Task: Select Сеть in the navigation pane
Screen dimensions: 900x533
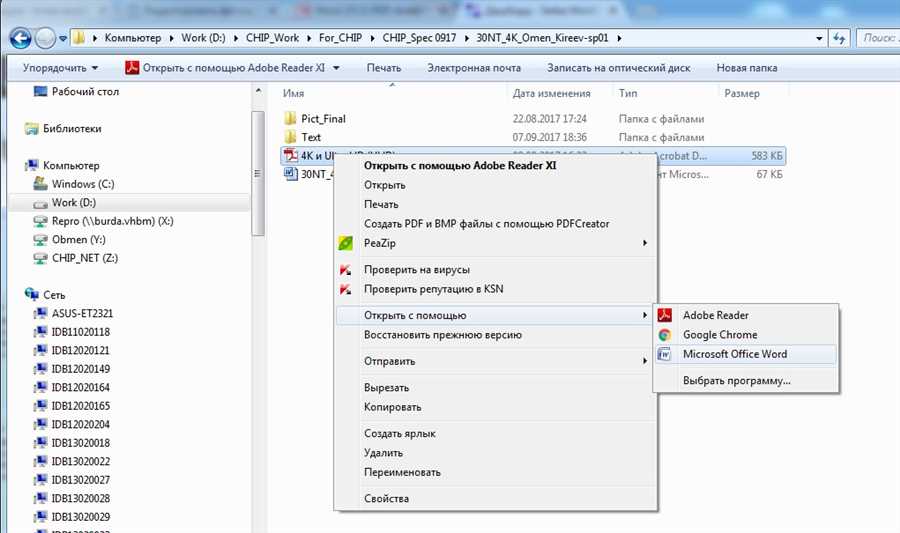Action: [x=54, y=295]
